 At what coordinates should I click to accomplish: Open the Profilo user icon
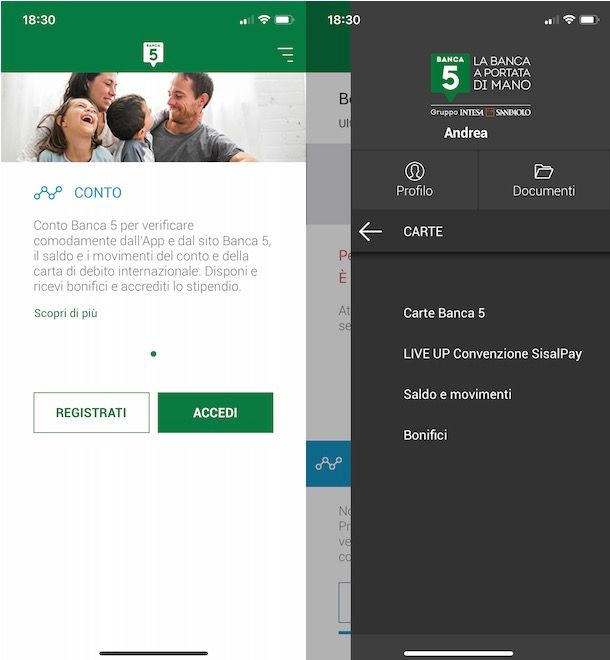coord(415,171)
